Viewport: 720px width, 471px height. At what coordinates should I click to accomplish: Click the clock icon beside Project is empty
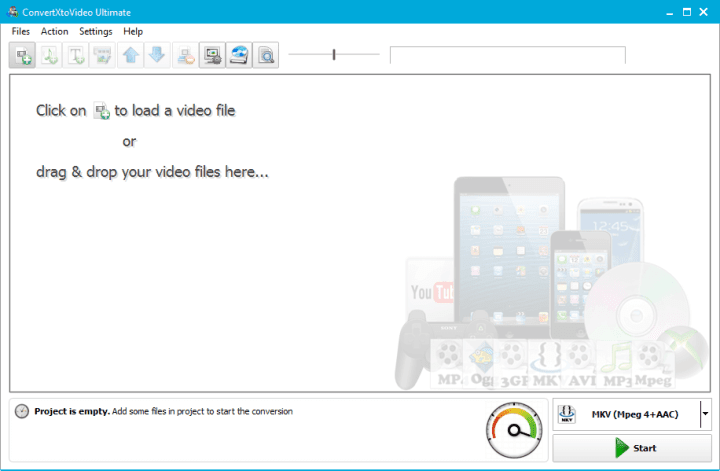22,411
